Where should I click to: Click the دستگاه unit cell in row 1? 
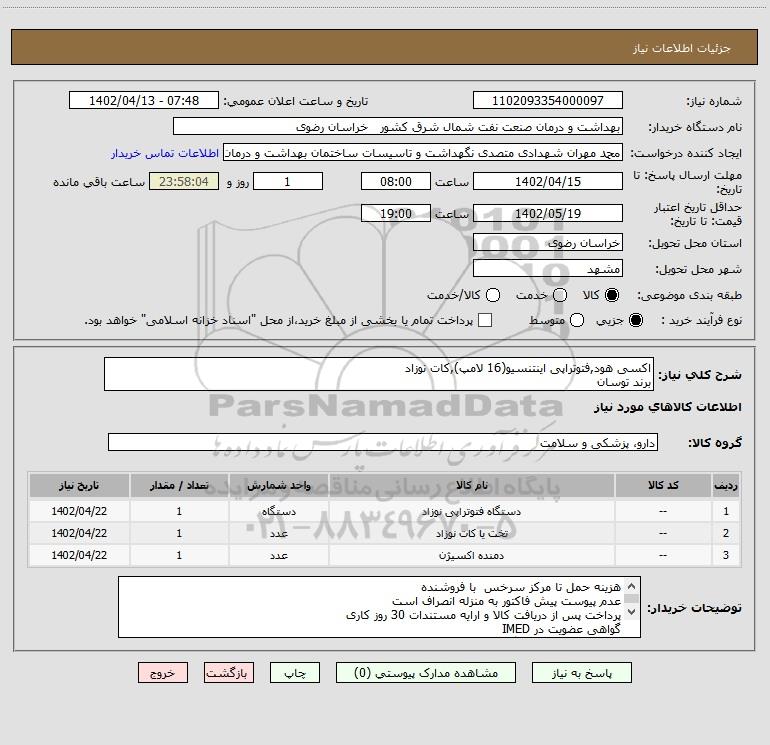pyautogui.click(x=278, y=511)
